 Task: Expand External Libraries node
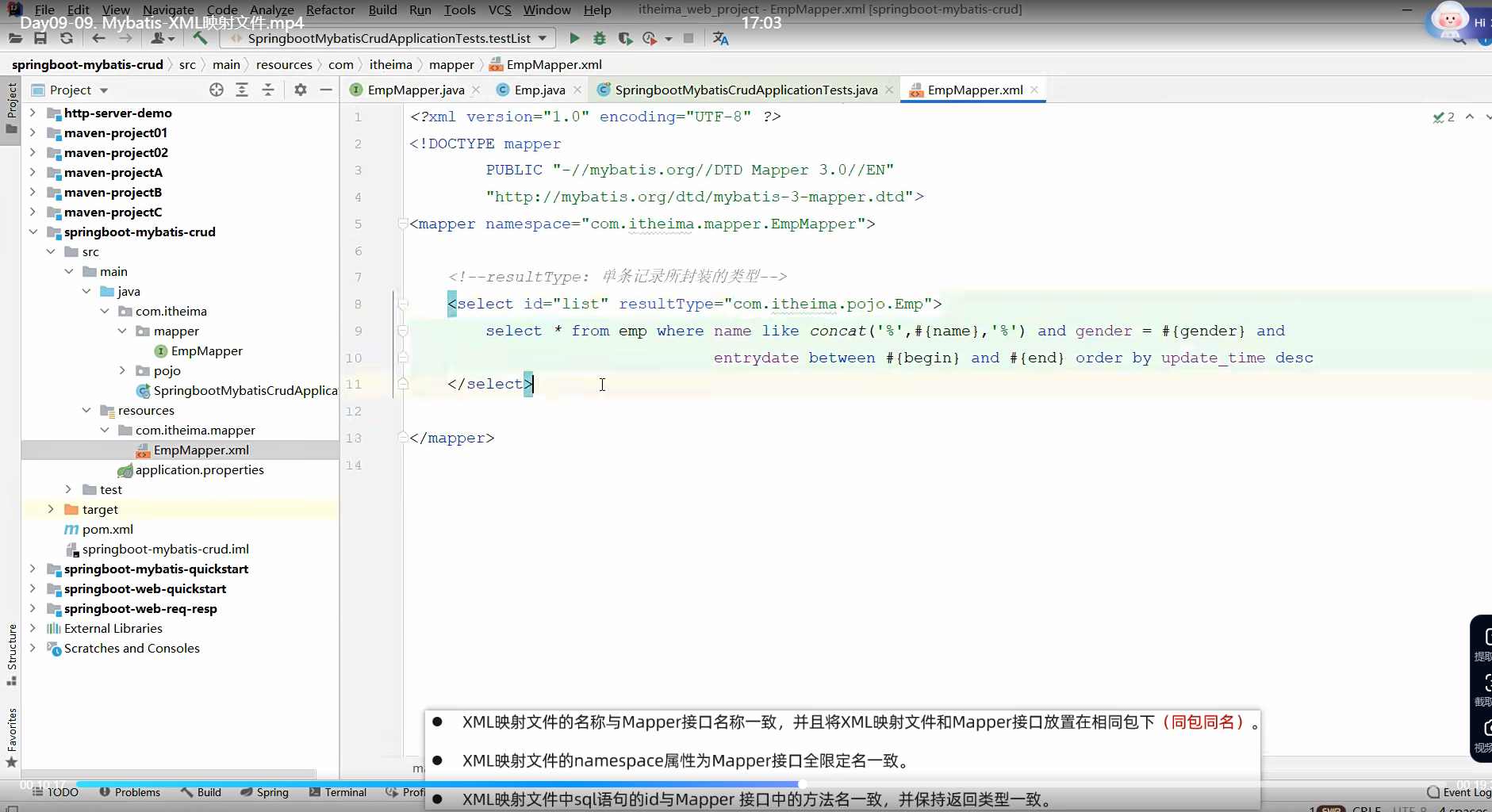click(33, 628)
